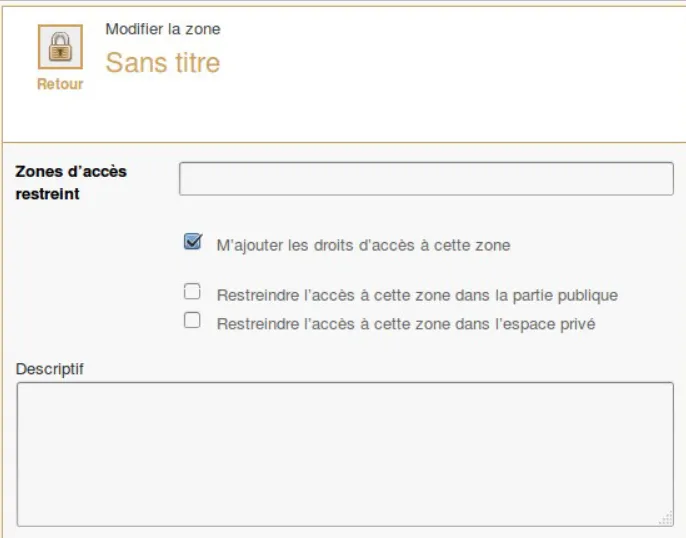This screenshot has height=538, width=686.
Task: Enable the partie publique restriction checkbox
Action: tap(192, 293)
